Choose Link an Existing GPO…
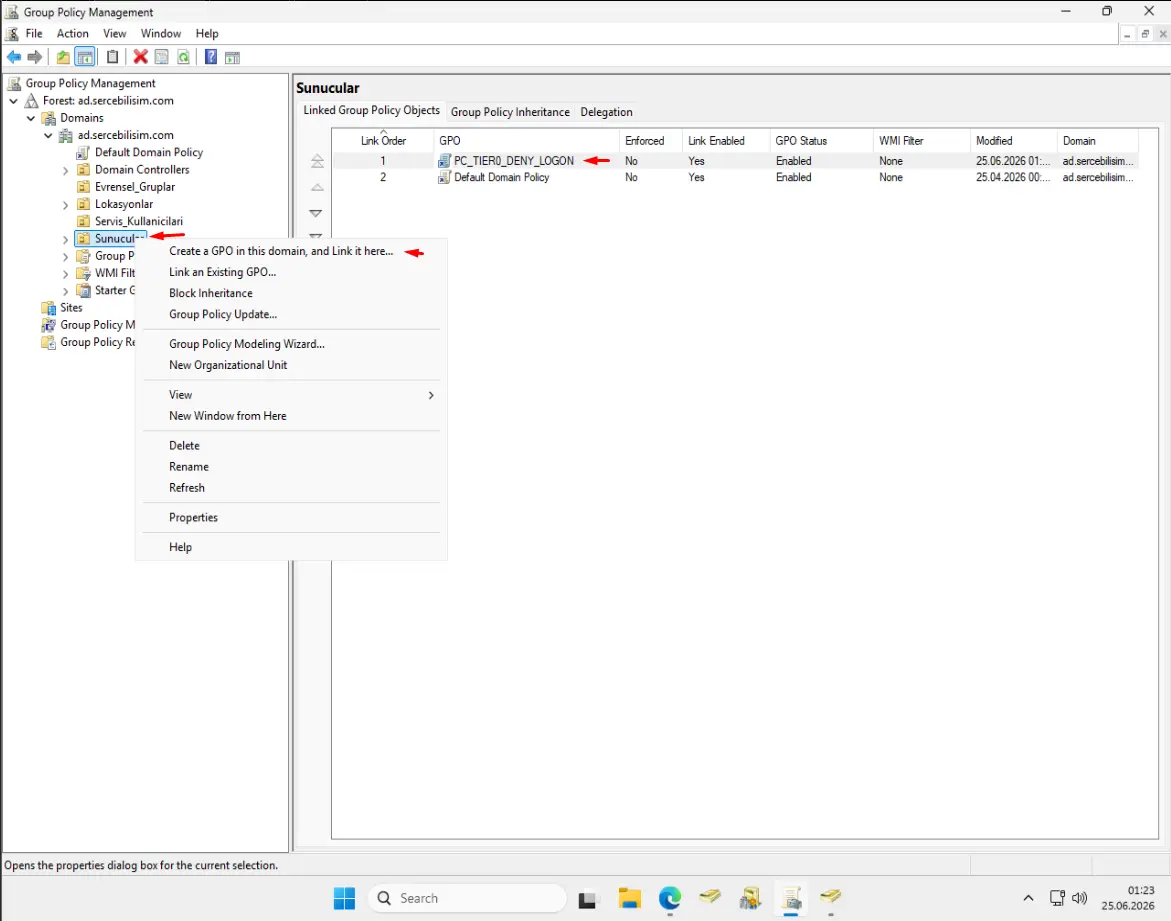 pyautogui.click(x=223, y=272)
